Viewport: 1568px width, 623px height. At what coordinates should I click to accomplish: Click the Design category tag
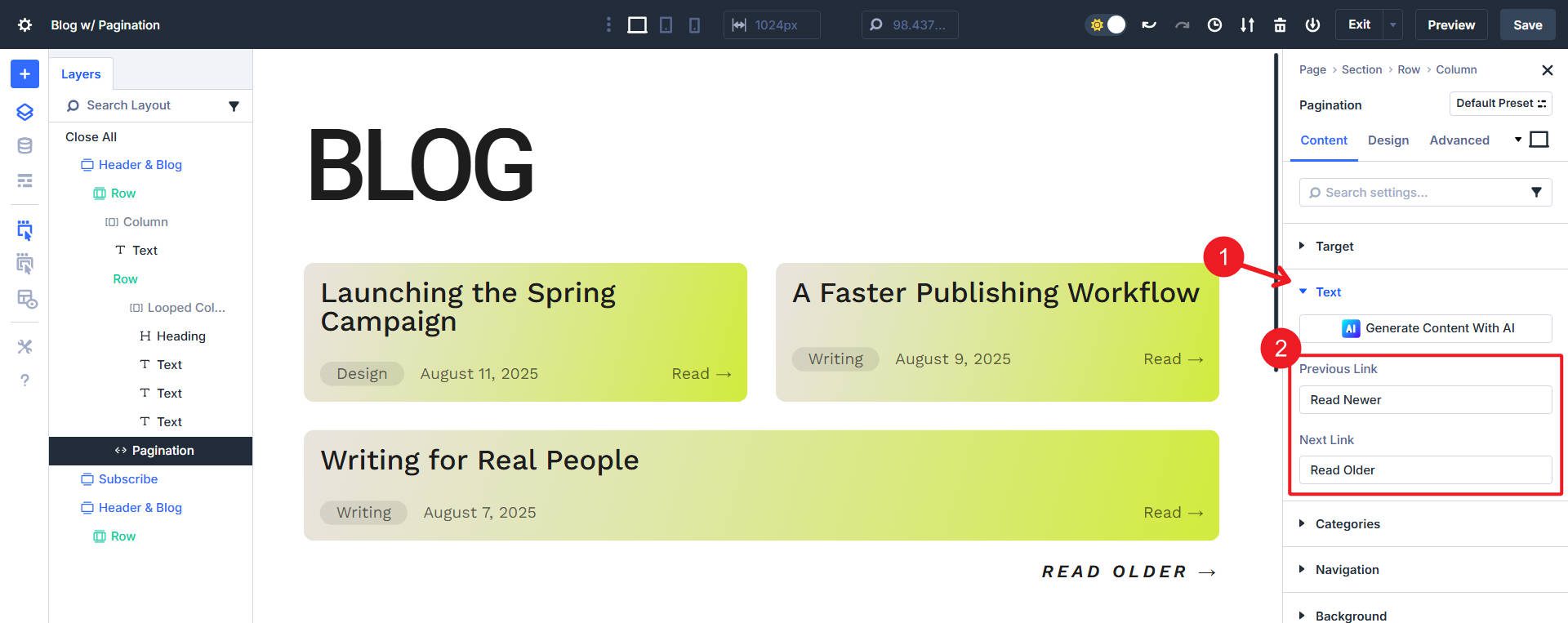[362, 374]
